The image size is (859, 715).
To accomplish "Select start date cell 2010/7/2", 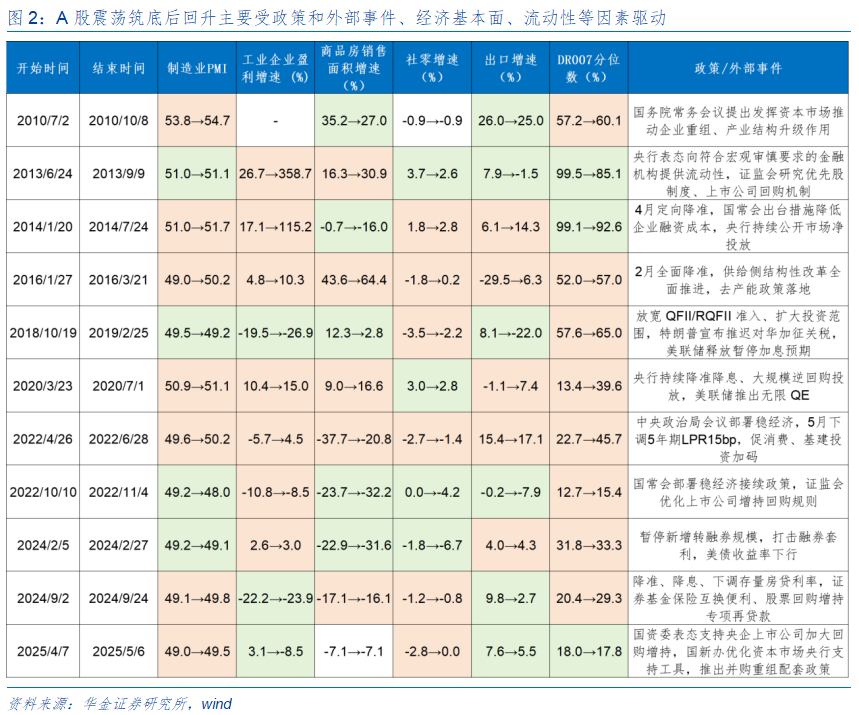I will 43,121.
